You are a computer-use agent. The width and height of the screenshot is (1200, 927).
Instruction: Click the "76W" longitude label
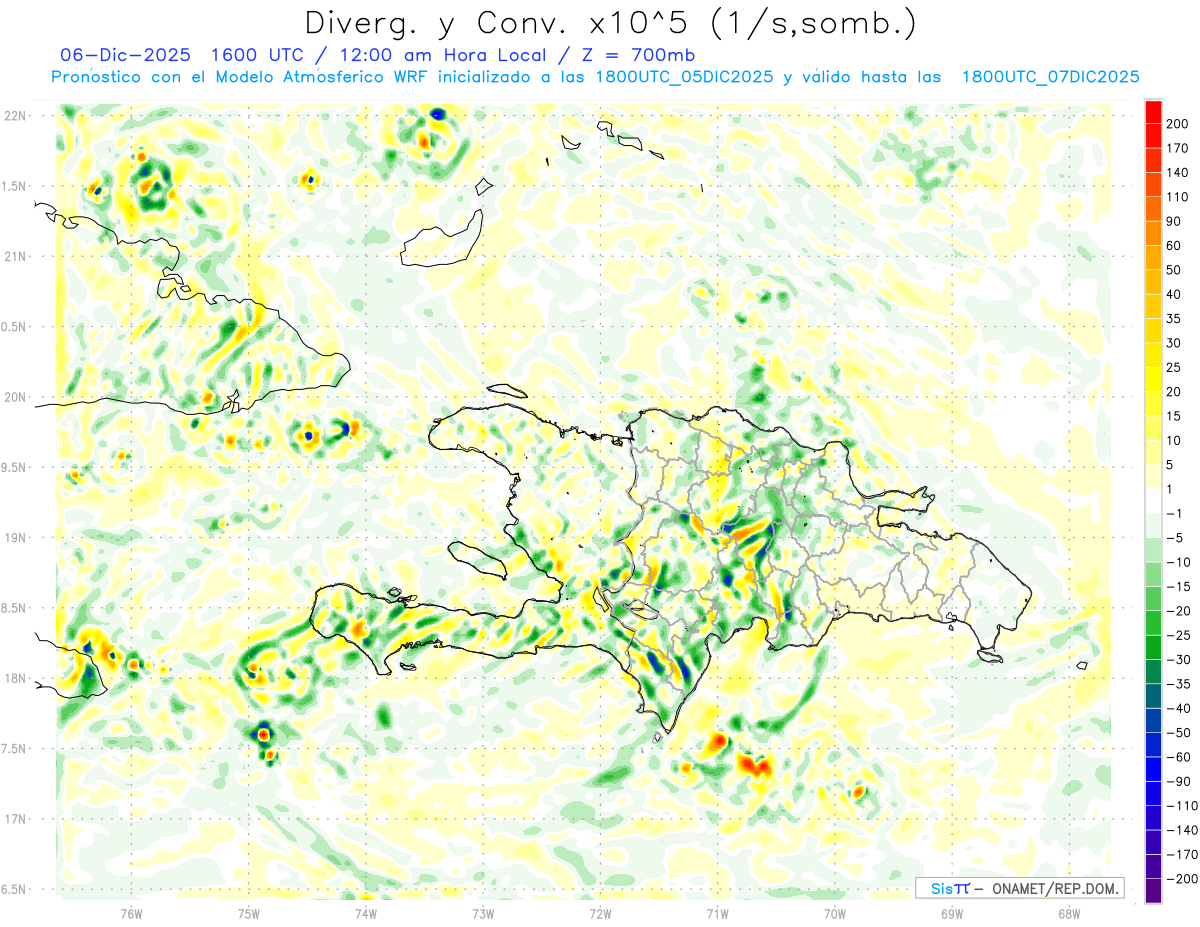131,912
